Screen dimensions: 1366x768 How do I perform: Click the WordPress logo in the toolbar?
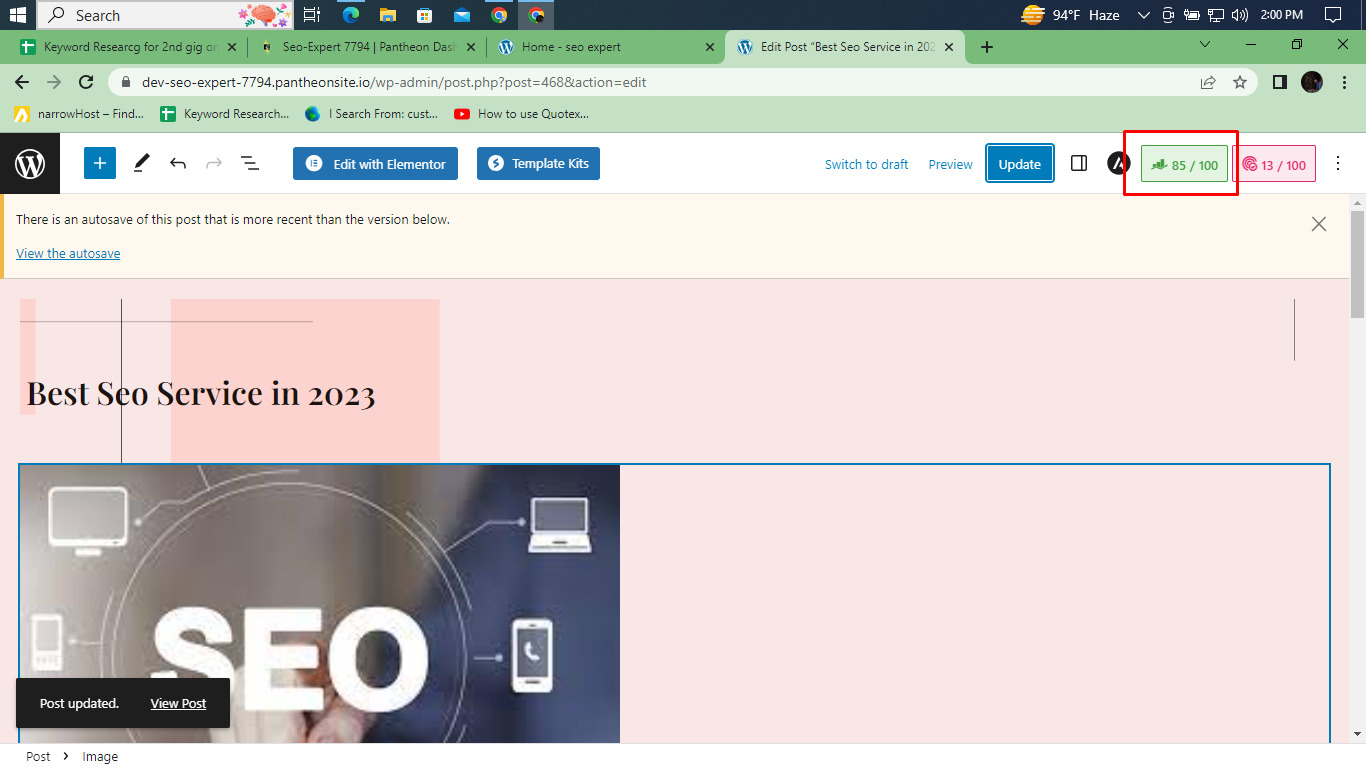(x=30, y=162)
